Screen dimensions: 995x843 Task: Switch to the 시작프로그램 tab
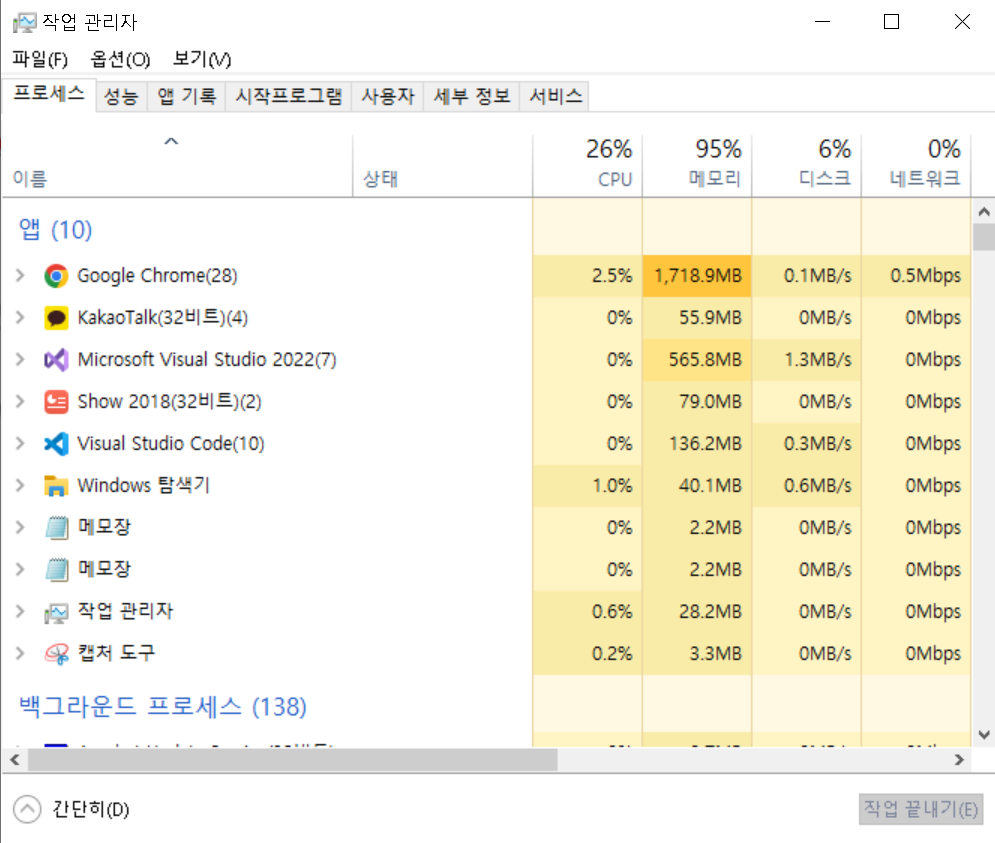(x=289, y=96)
